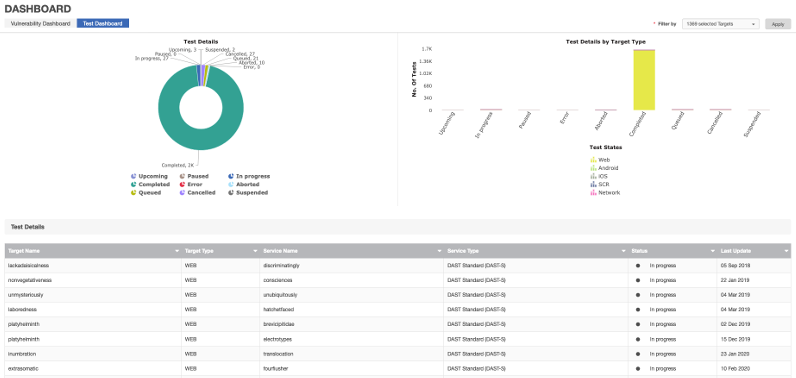The image size is (796, 378).
Task: Open the Status column filter arrow
Action: click(x=712, y=251)
